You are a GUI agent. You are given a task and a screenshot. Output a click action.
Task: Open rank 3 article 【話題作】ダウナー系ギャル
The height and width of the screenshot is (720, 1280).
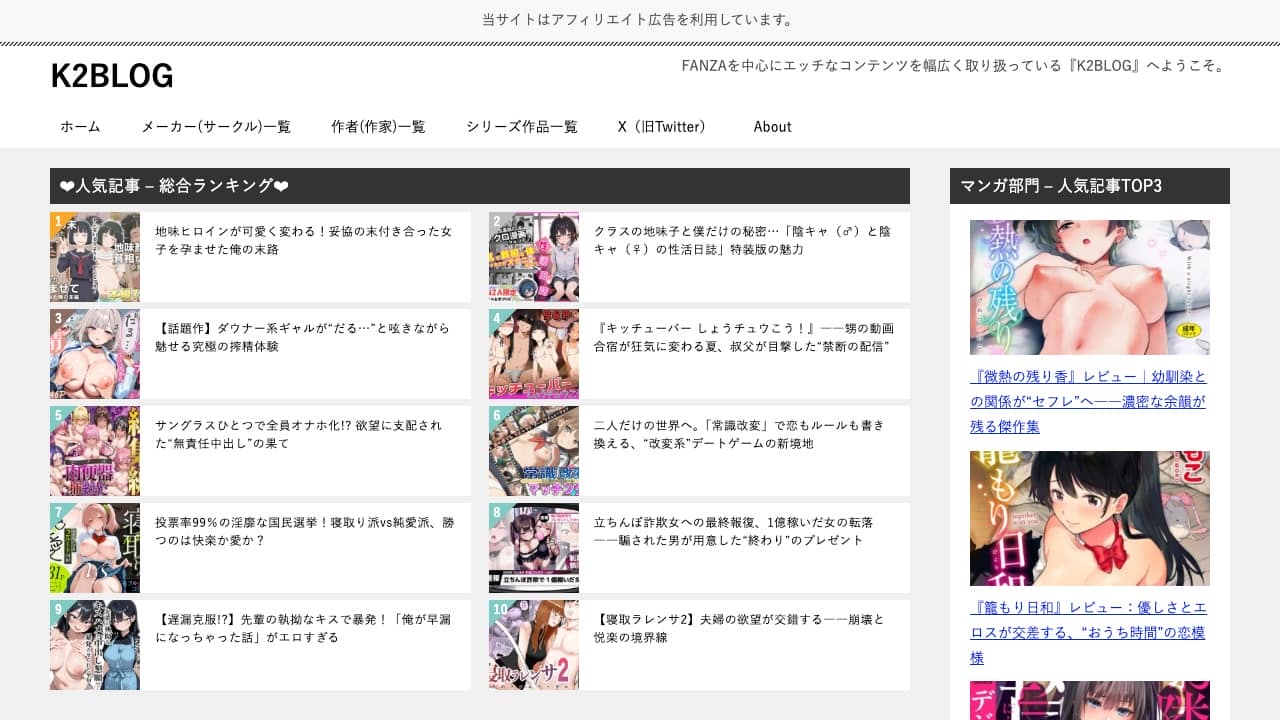point(302,337)
